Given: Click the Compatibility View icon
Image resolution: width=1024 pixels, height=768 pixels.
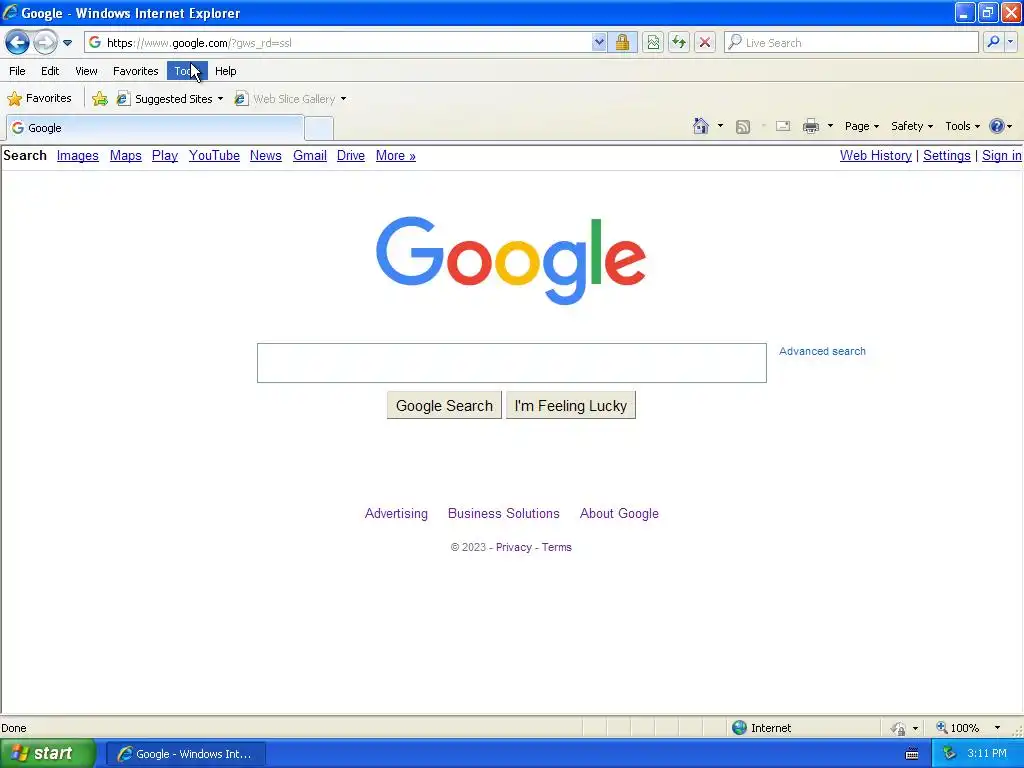Looking at the screenshot, I should pyautogui.click(x=653, y=42).
